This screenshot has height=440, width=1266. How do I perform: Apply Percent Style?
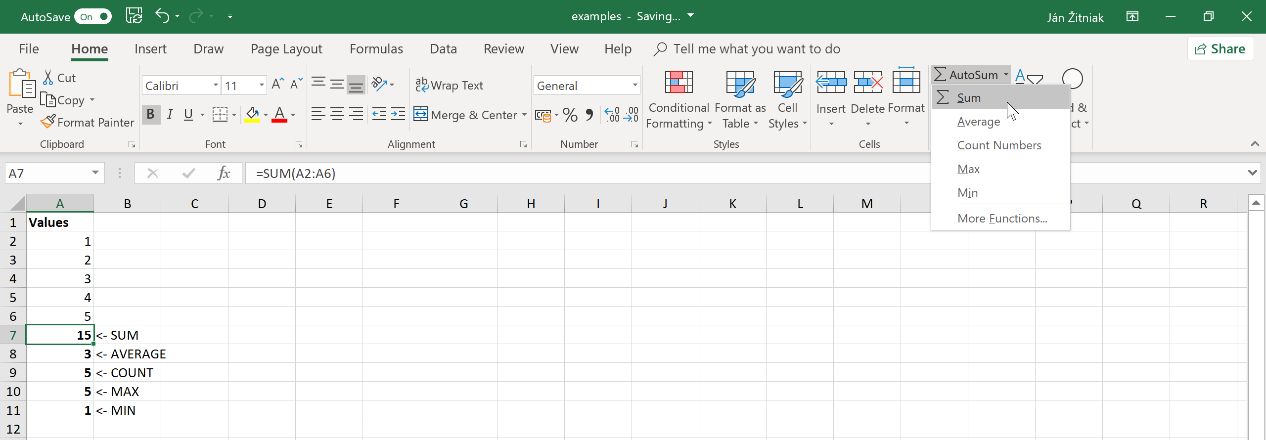coord(570,115)
